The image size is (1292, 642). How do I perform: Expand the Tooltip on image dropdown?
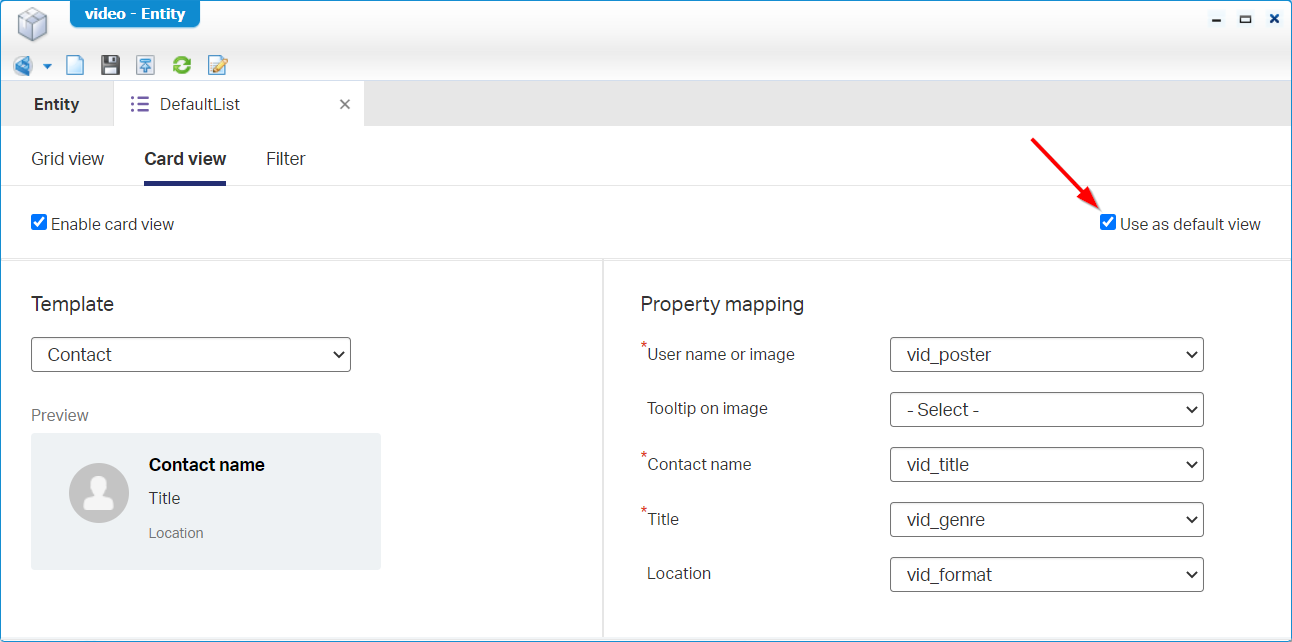click(x=1046, y=410)
